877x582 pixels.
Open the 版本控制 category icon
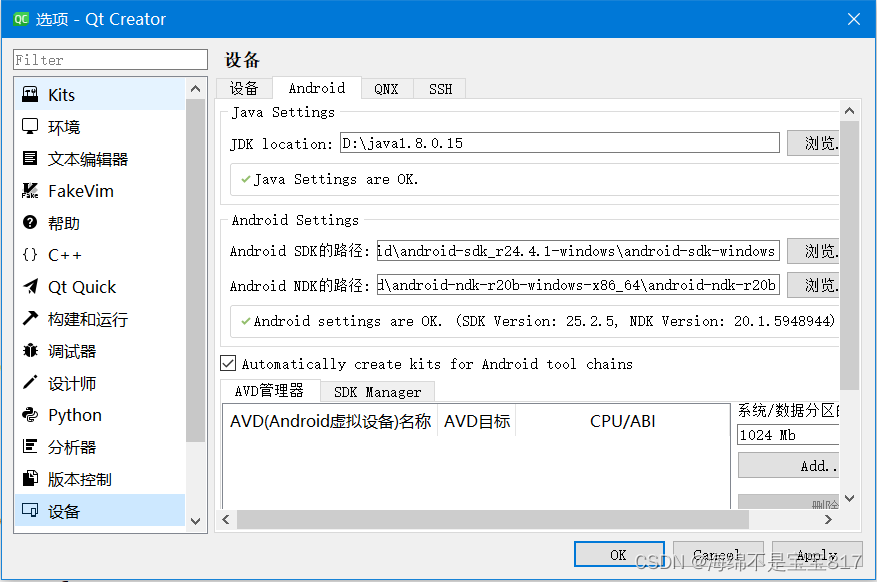click(x=30, y=479)
